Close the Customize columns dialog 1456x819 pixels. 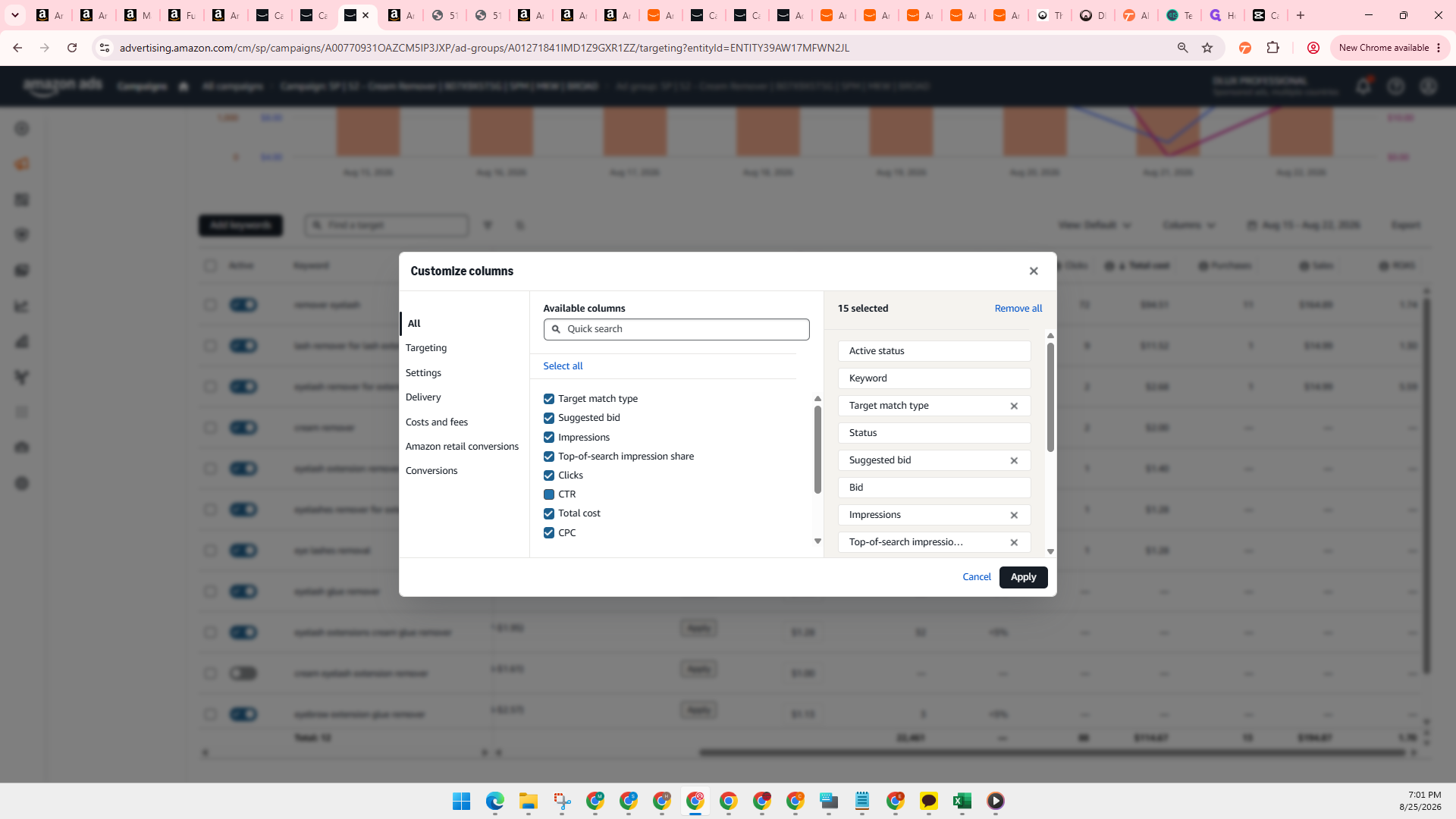tap(1034, 271)
